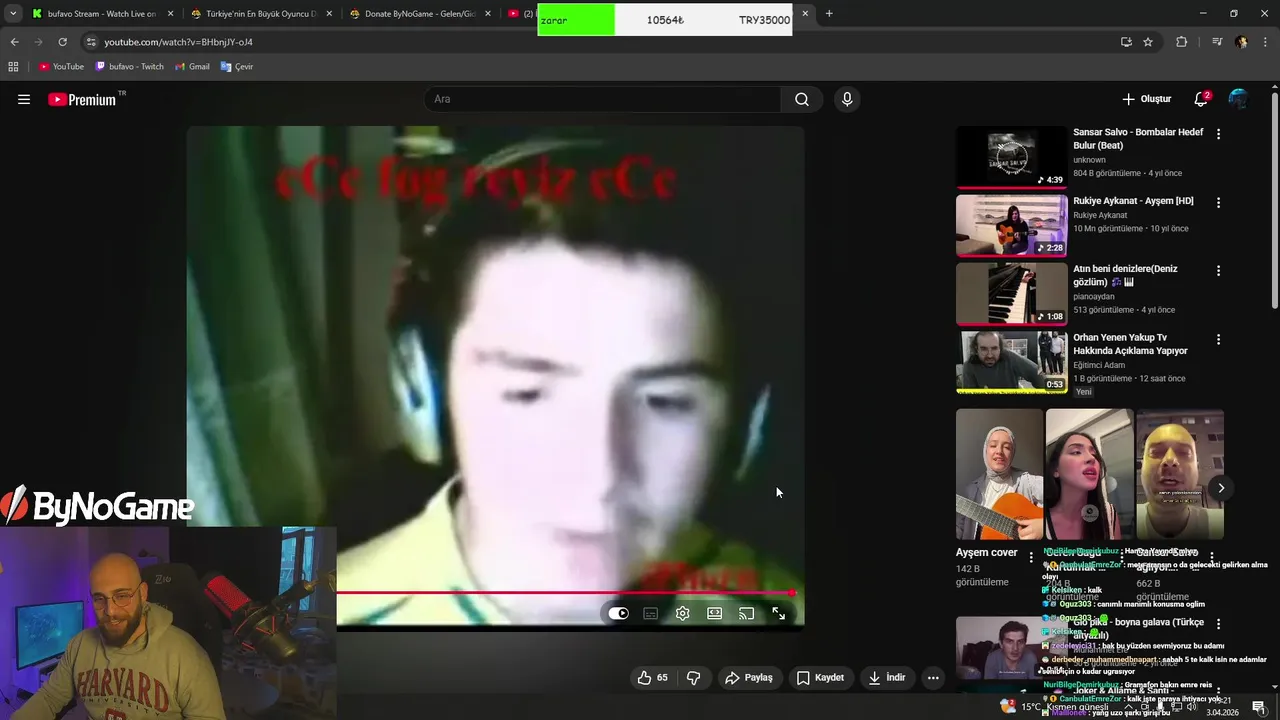Open the Chrome apps grid shortcut
Viewport: 1280px width, 720px height.
pyautogui.click(x=13, y=67)
